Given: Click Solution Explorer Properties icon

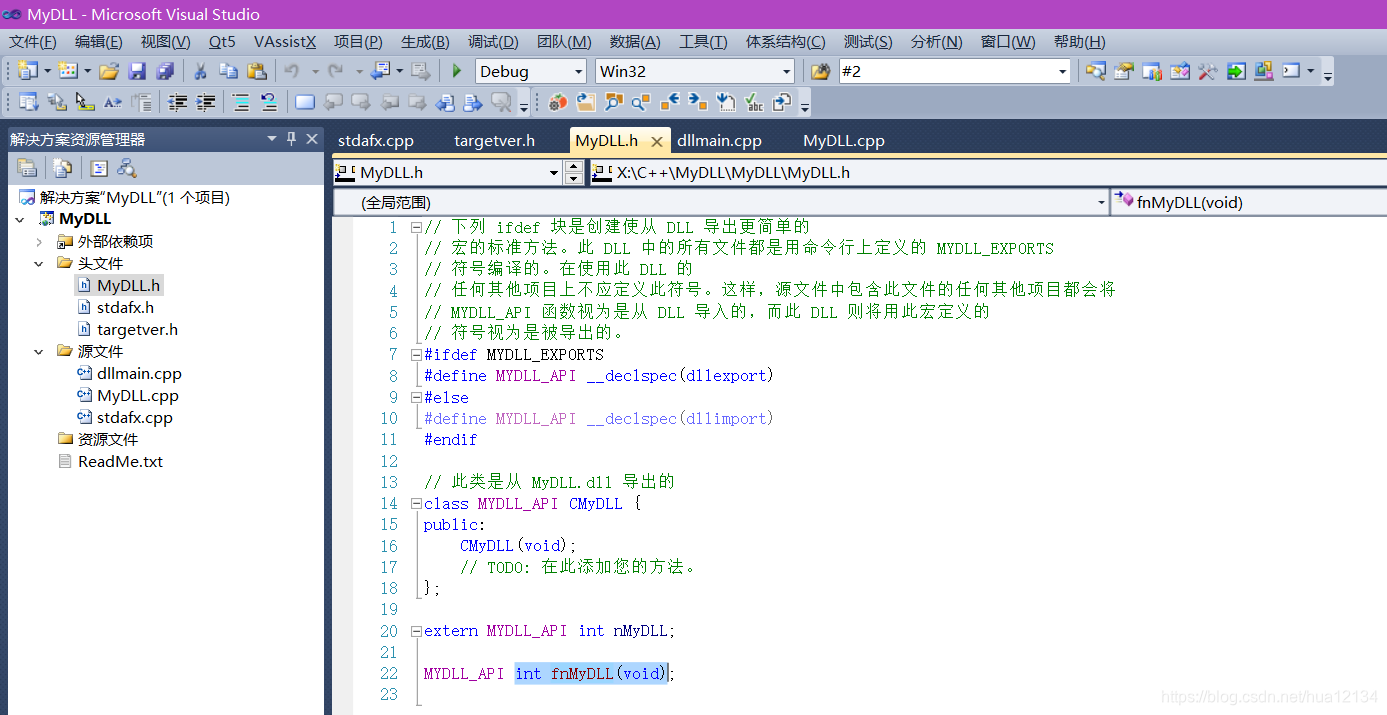Looking at the screenshot, I should (27, 168).
